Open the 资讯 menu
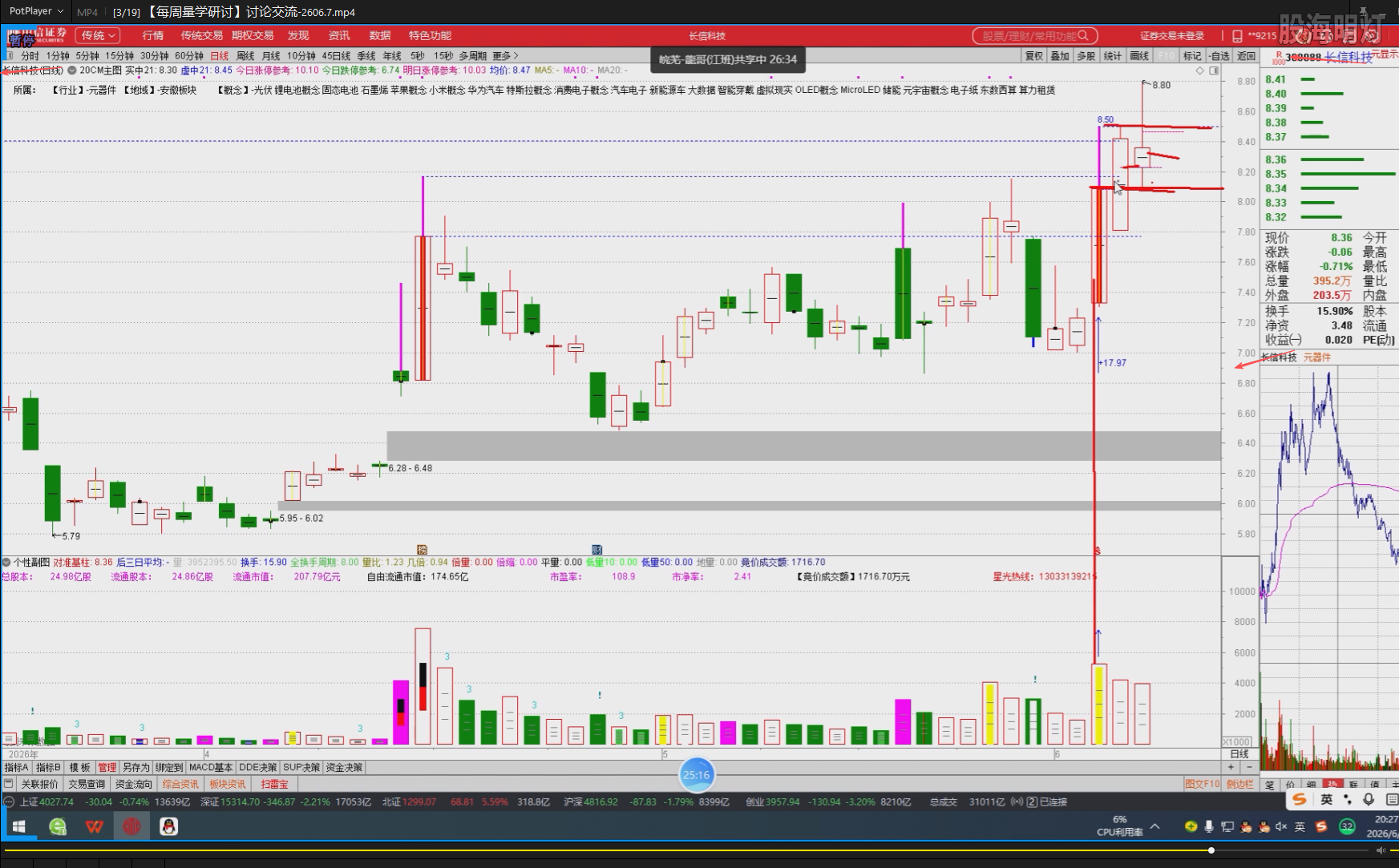Screen dimensions: 1399x868 [x=339, y=35]
